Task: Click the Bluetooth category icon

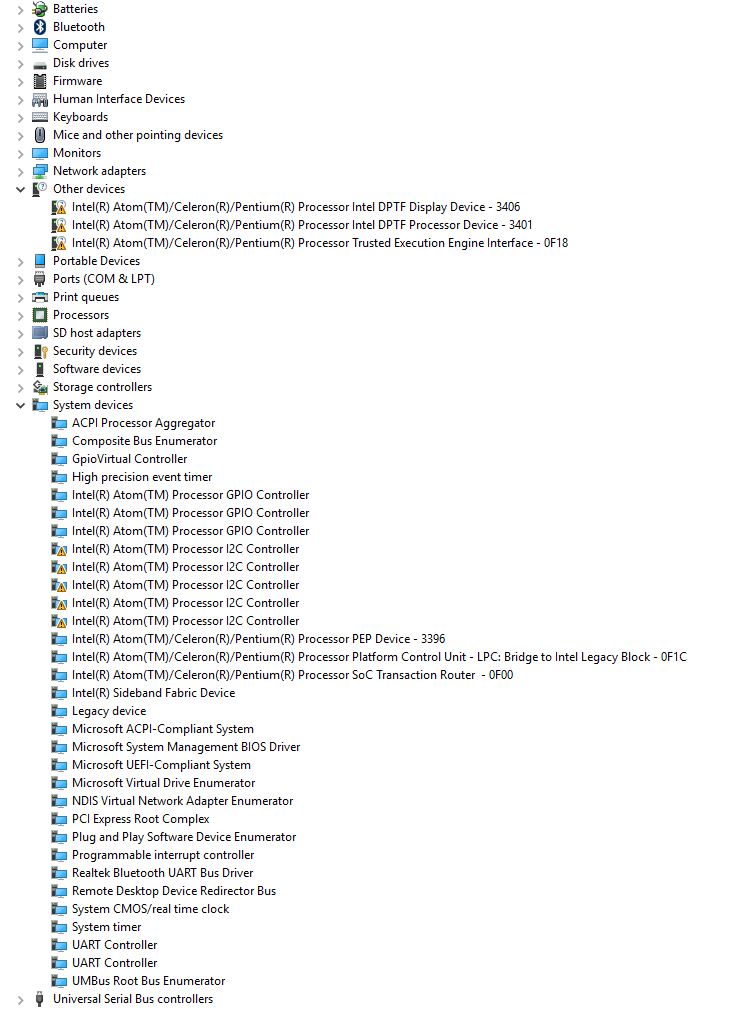Action: pos(40,27)
